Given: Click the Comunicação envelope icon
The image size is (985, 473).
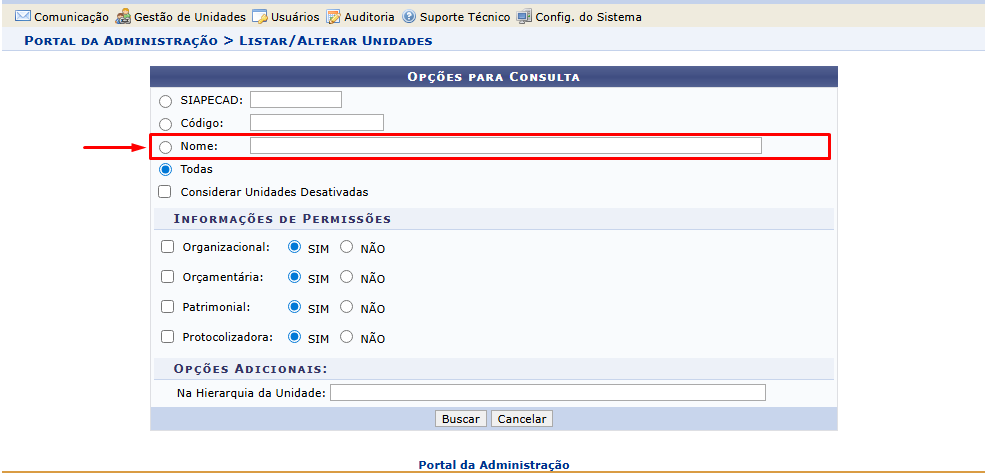Looking at the screenshot, I should 23,17.
